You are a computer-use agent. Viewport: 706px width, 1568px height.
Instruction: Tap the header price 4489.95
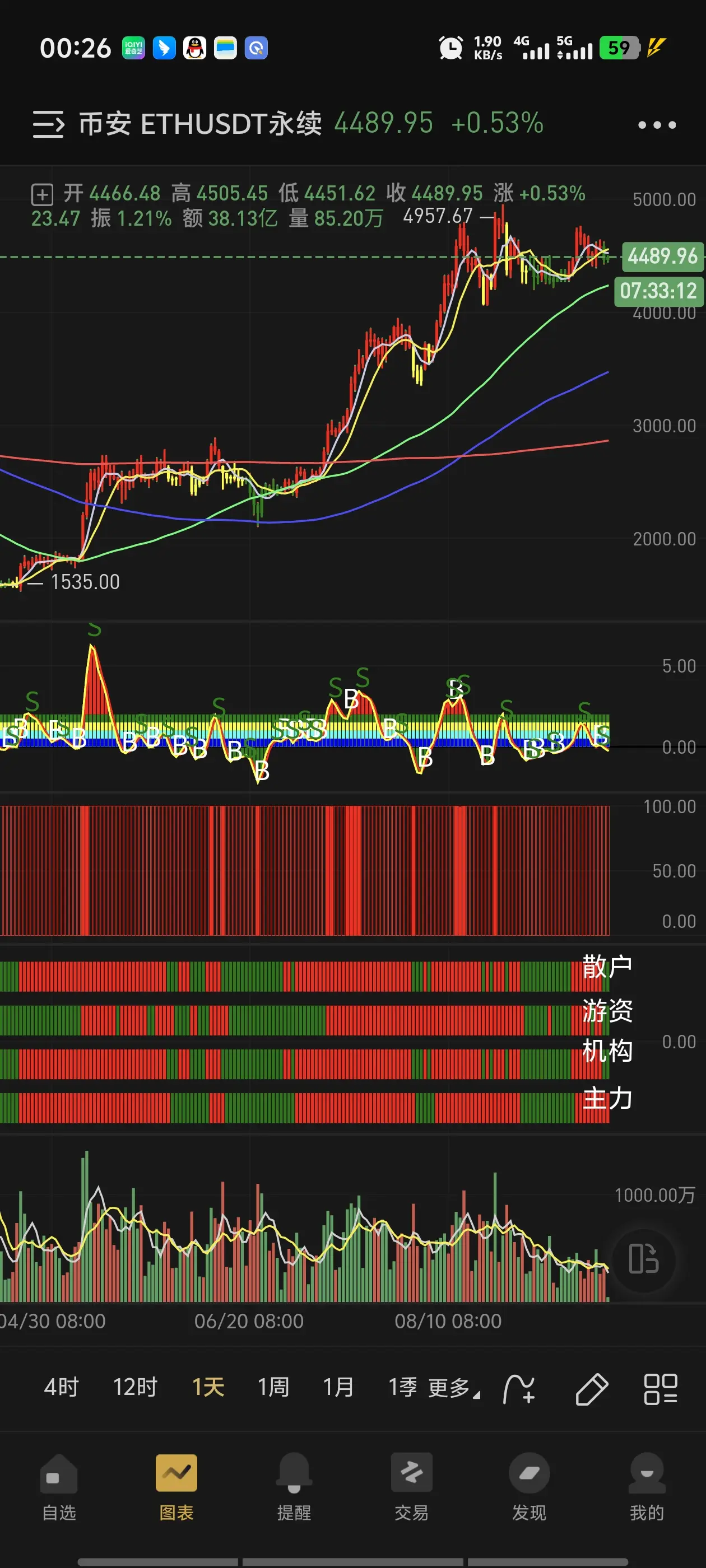[384, 123]
